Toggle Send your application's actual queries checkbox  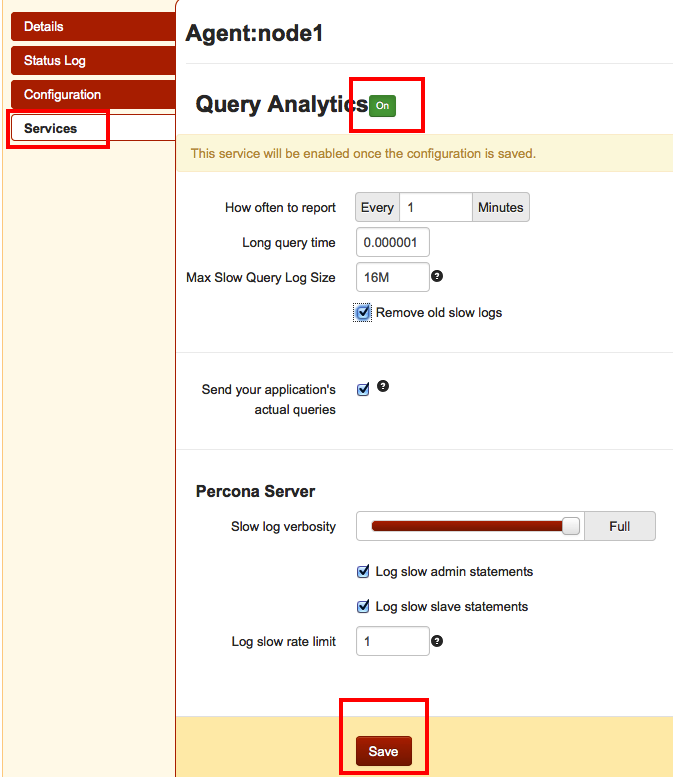pyautogui.click(x=363, y=390)
